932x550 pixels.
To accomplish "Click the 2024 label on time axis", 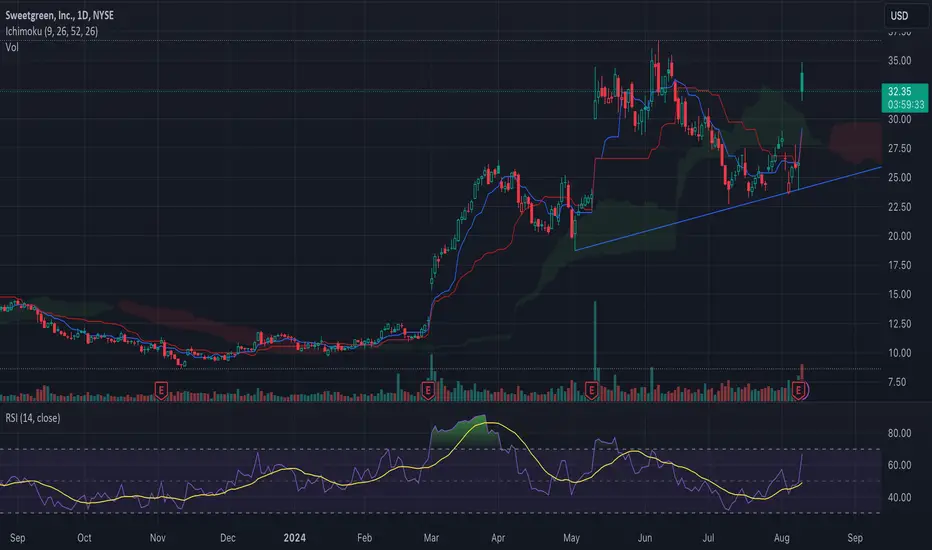I will [x=295, y=538].
